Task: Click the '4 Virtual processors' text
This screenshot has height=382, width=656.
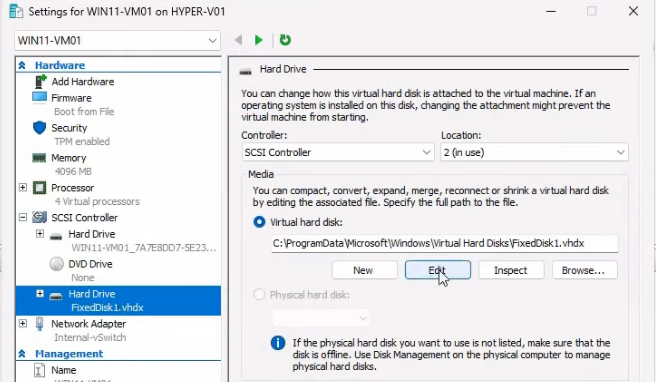Action: click(97, 201)
